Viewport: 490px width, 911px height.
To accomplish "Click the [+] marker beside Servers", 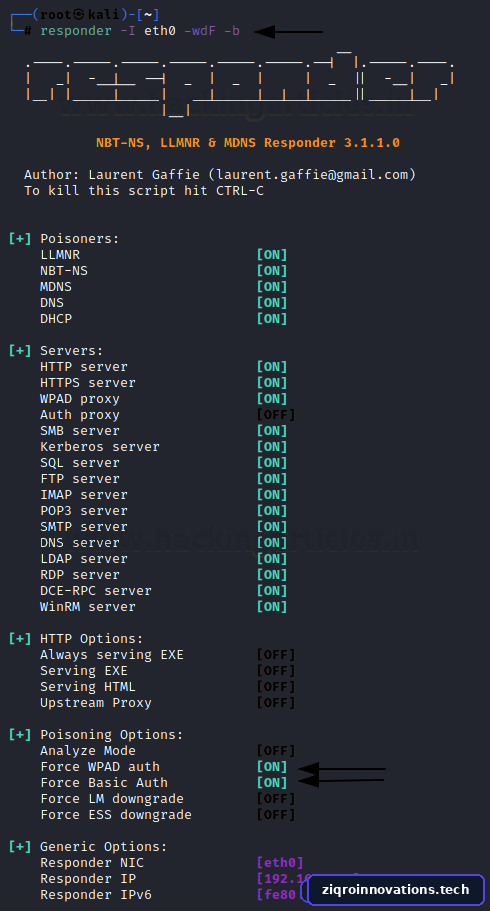I will [20, 351].
